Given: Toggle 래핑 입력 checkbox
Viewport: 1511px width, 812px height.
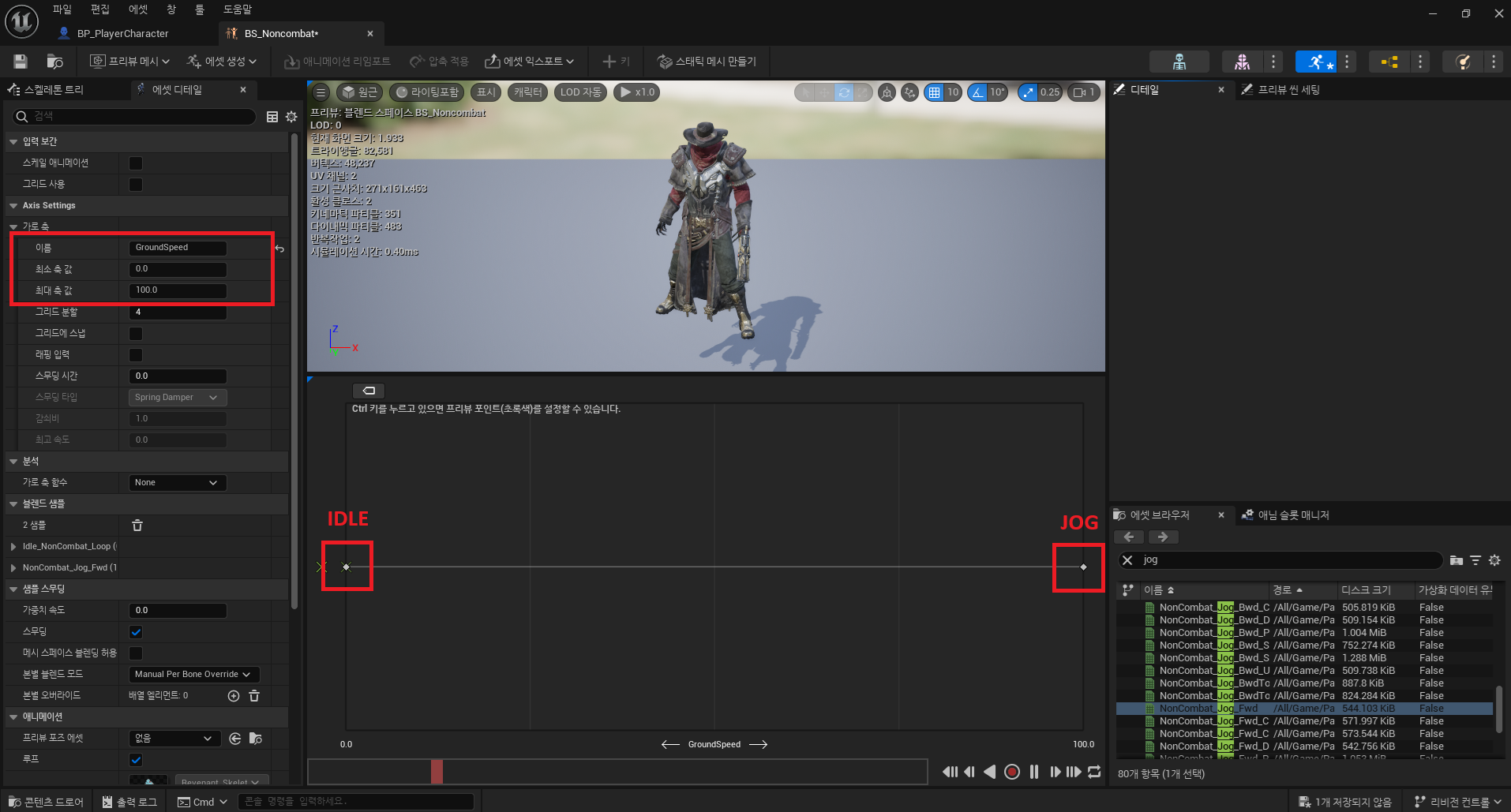Looking at the screenshot, I should [x=136, y=355].
